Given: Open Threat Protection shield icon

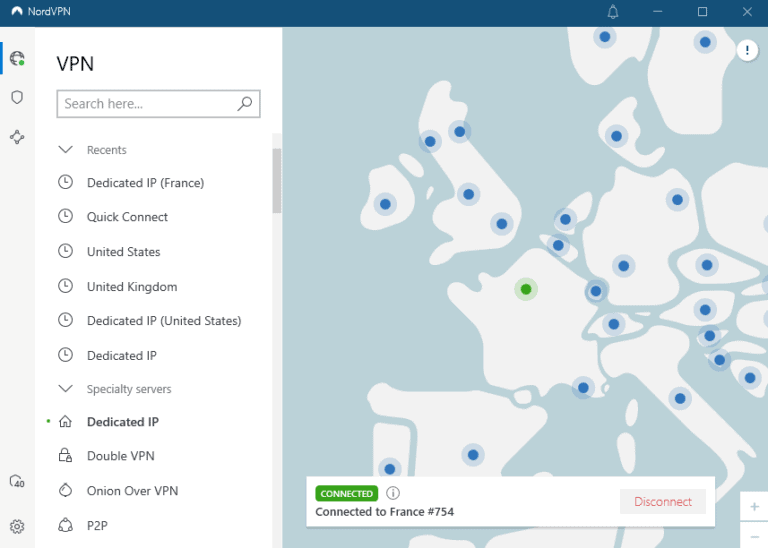Looking at the screenshot, I should (17, 98).
